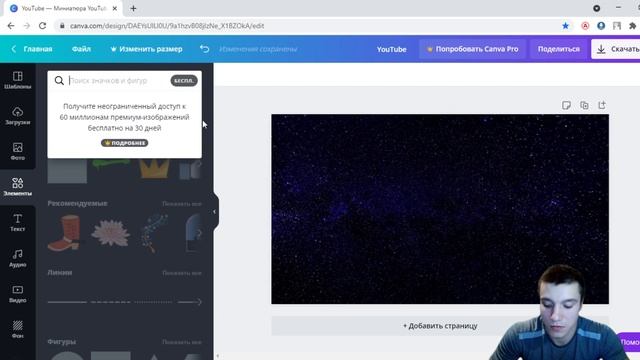Image resolution: width=640 pixels, height=360 pixels.
Task: Add the gray square element
Action: [x=67, y=171]
